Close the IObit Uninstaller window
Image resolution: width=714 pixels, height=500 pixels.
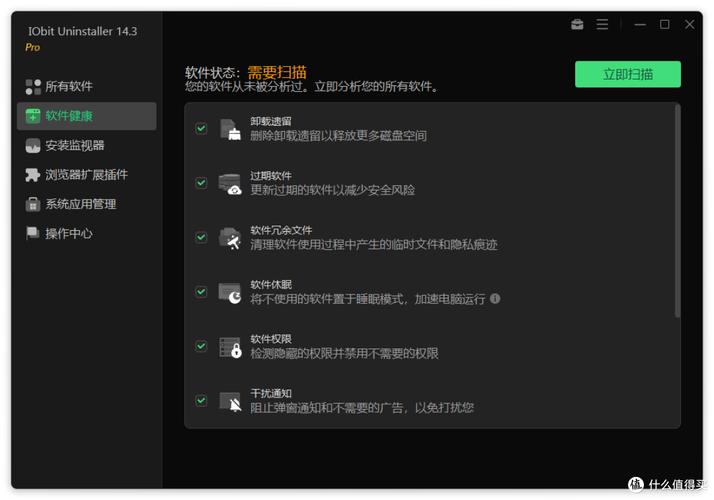pos(689,25)
